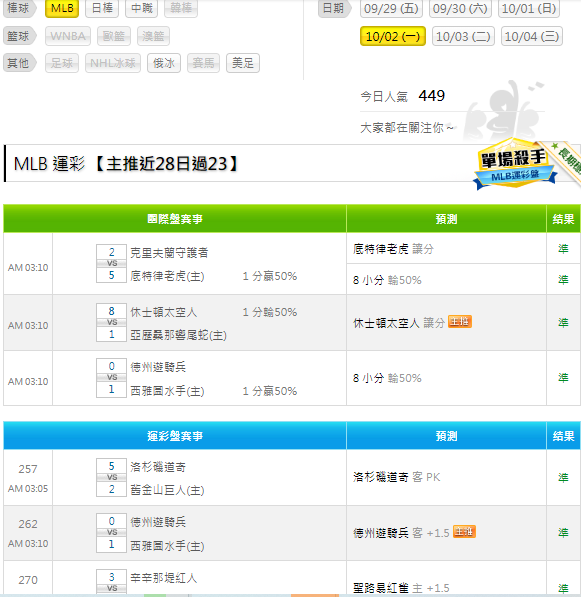Viewport: 581px width, 597px height.
Task: Pick the date 10/01 (日)
Action: coord(529,8)
